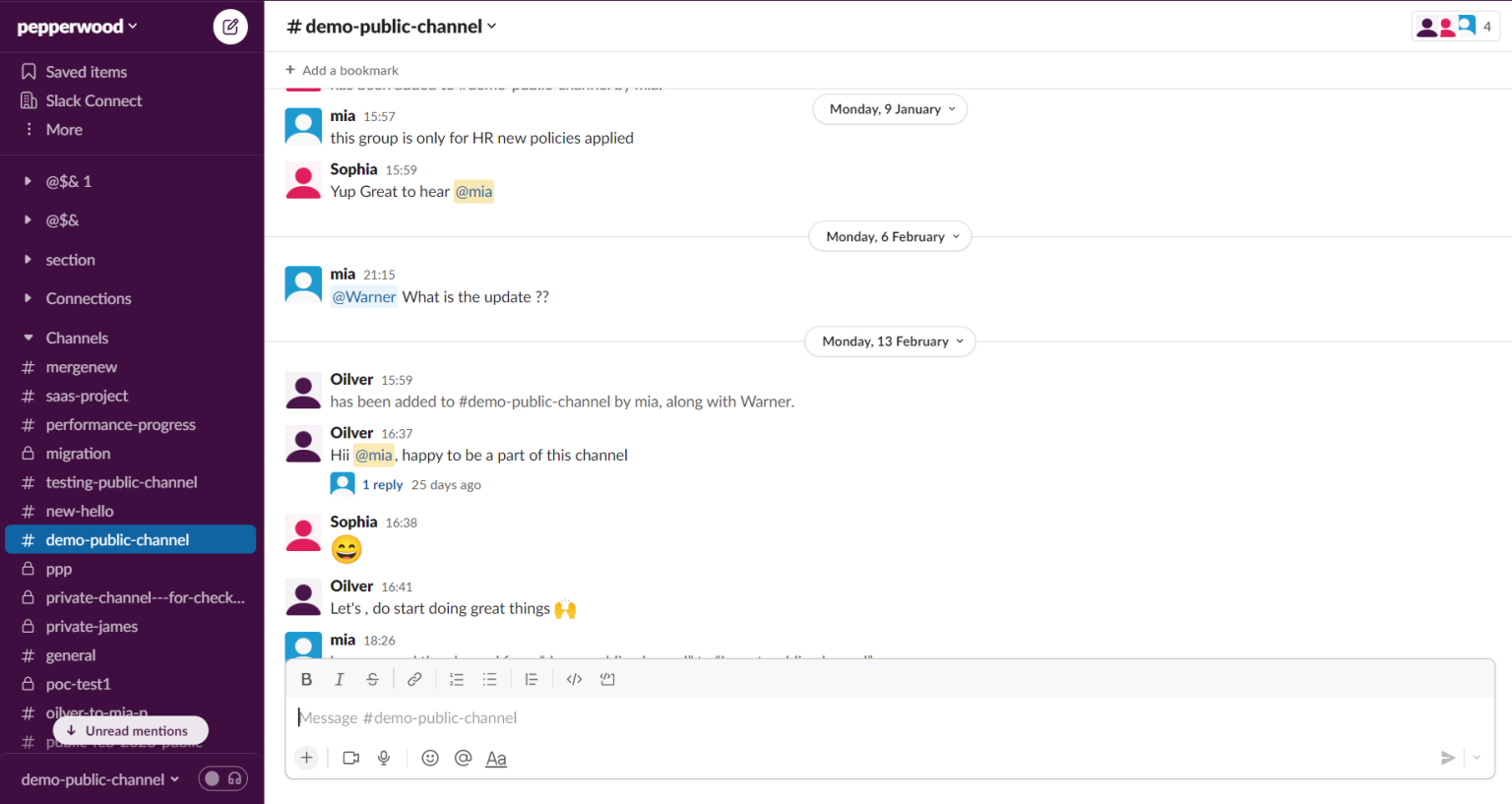Open the 1 reply thread
The image size is (1512, 804).
click(383, 484)
